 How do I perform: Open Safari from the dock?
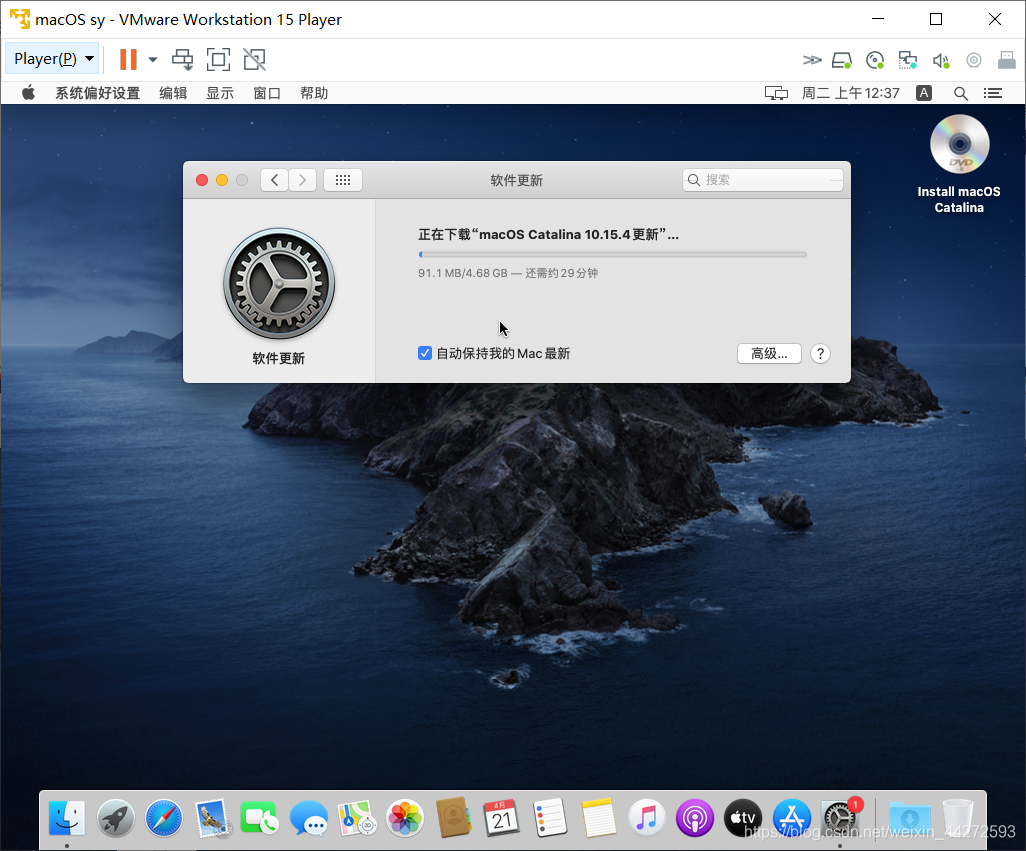pos(164,818)
